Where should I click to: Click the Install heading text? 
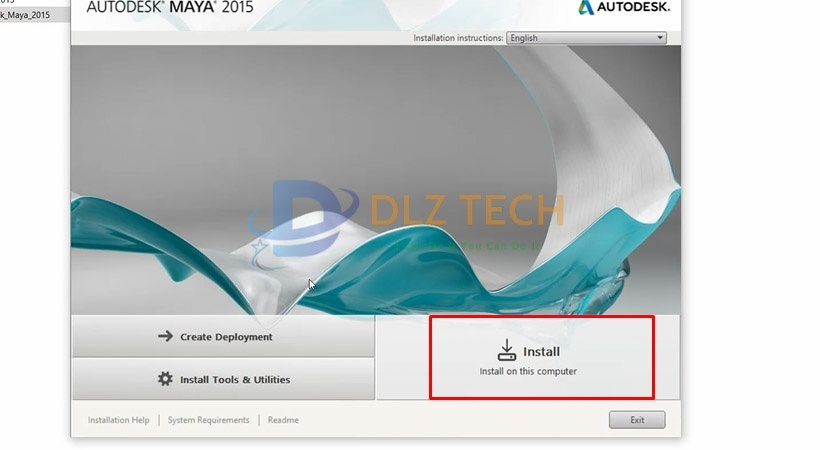[541, 352]
